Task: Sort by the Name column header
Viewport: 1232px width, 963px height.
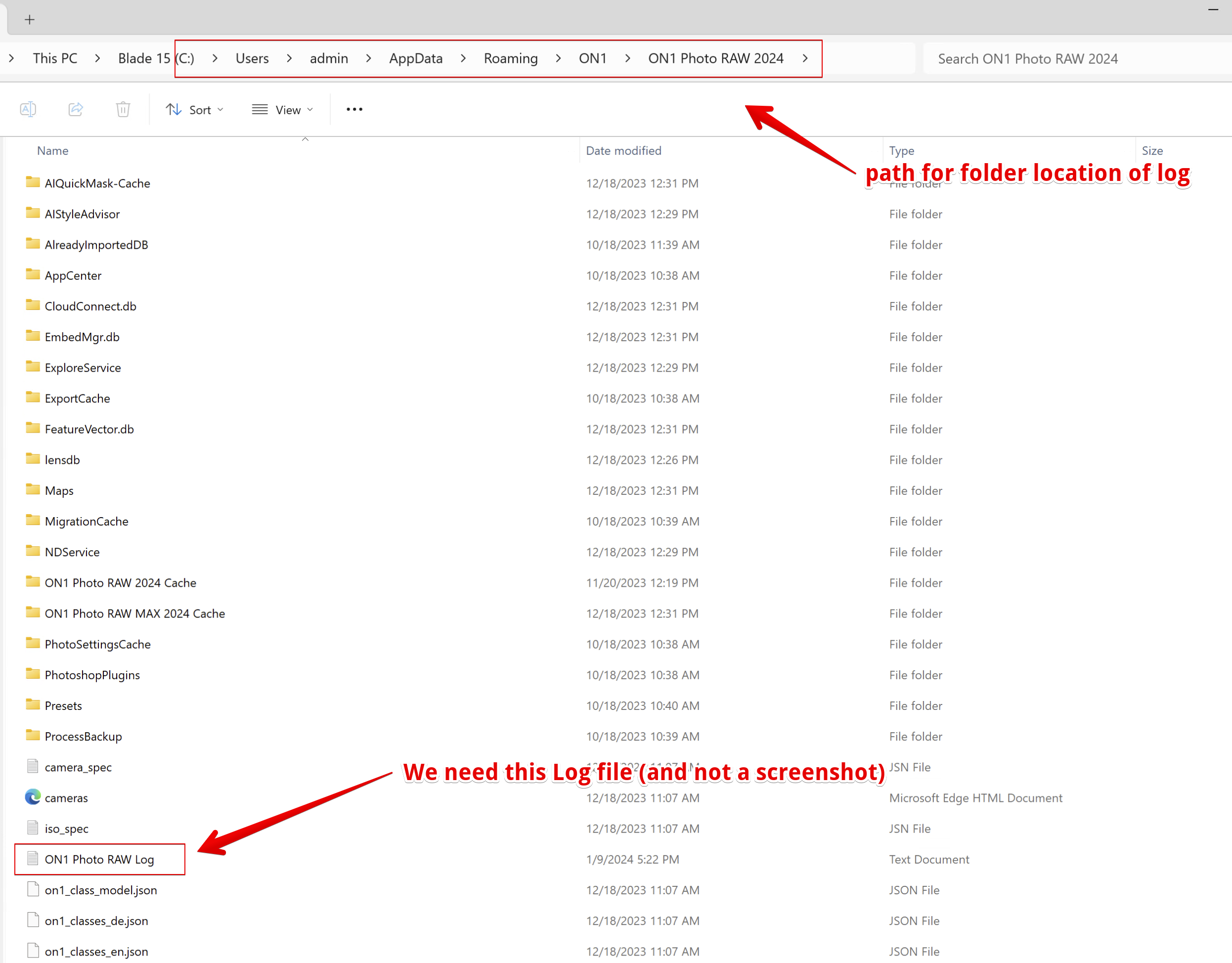Action: (52, 151)
